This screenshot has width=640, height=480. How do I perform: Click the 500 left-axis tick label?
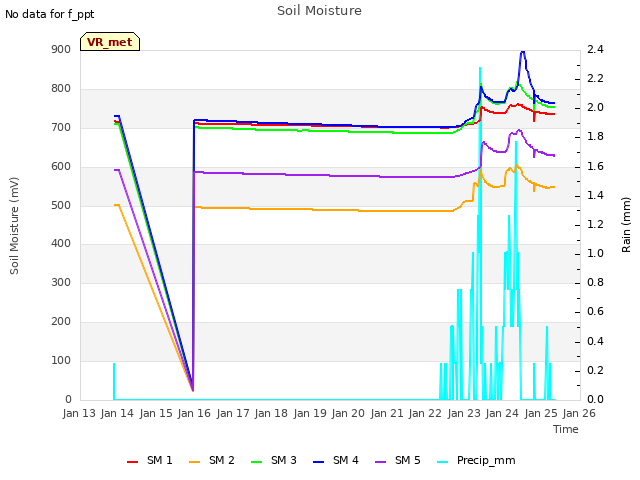61,205
